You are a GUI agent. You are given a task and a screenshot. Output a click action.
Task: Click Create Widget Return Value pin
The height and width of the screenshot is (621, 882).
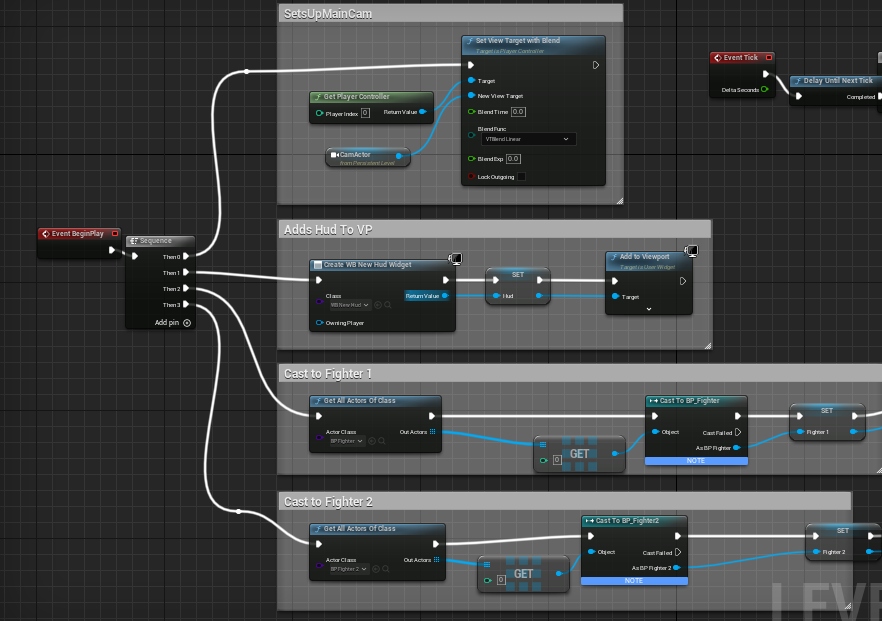pyautogui.click(x=445, y=295)
